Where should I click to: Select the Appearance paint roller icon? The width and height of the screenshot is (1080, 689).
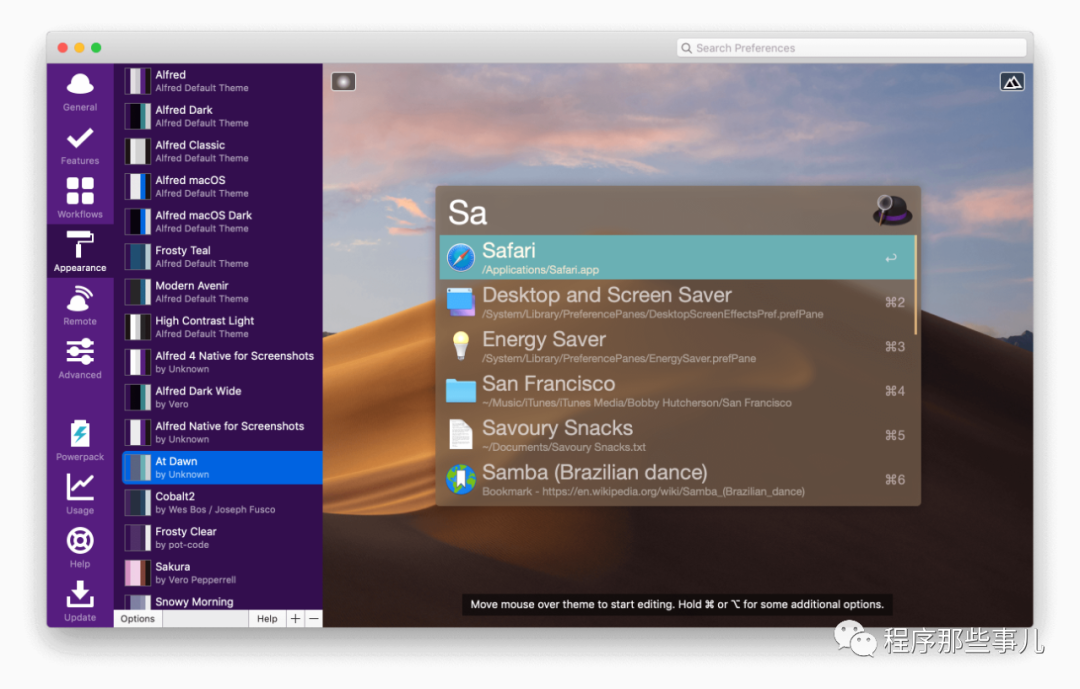click(80, 245)
